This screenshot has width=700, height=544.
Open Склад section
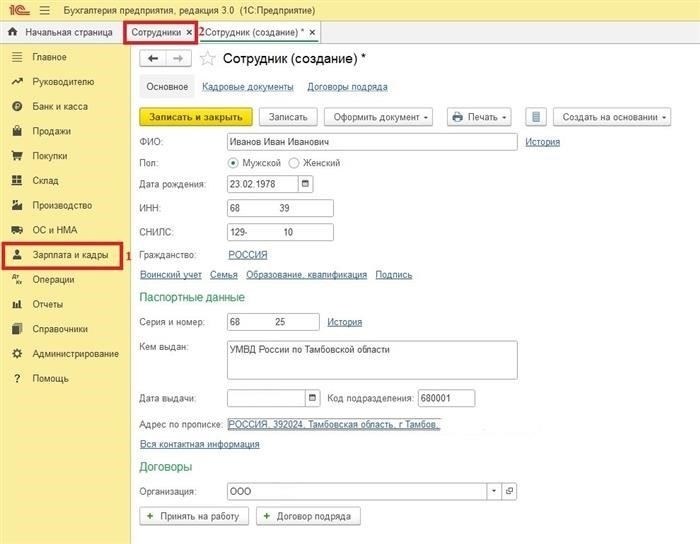point(66,180)
